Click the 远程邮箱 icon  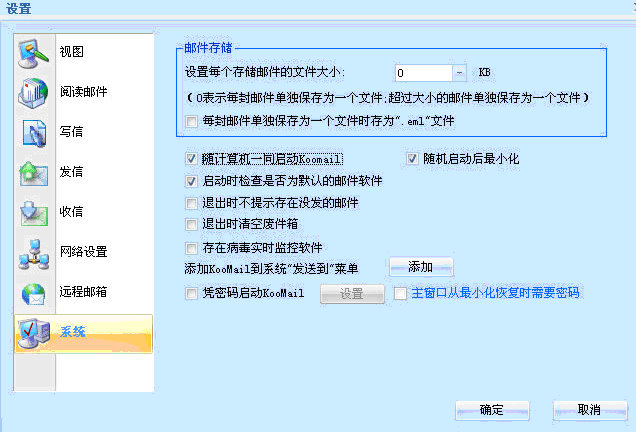click(33, 293)
